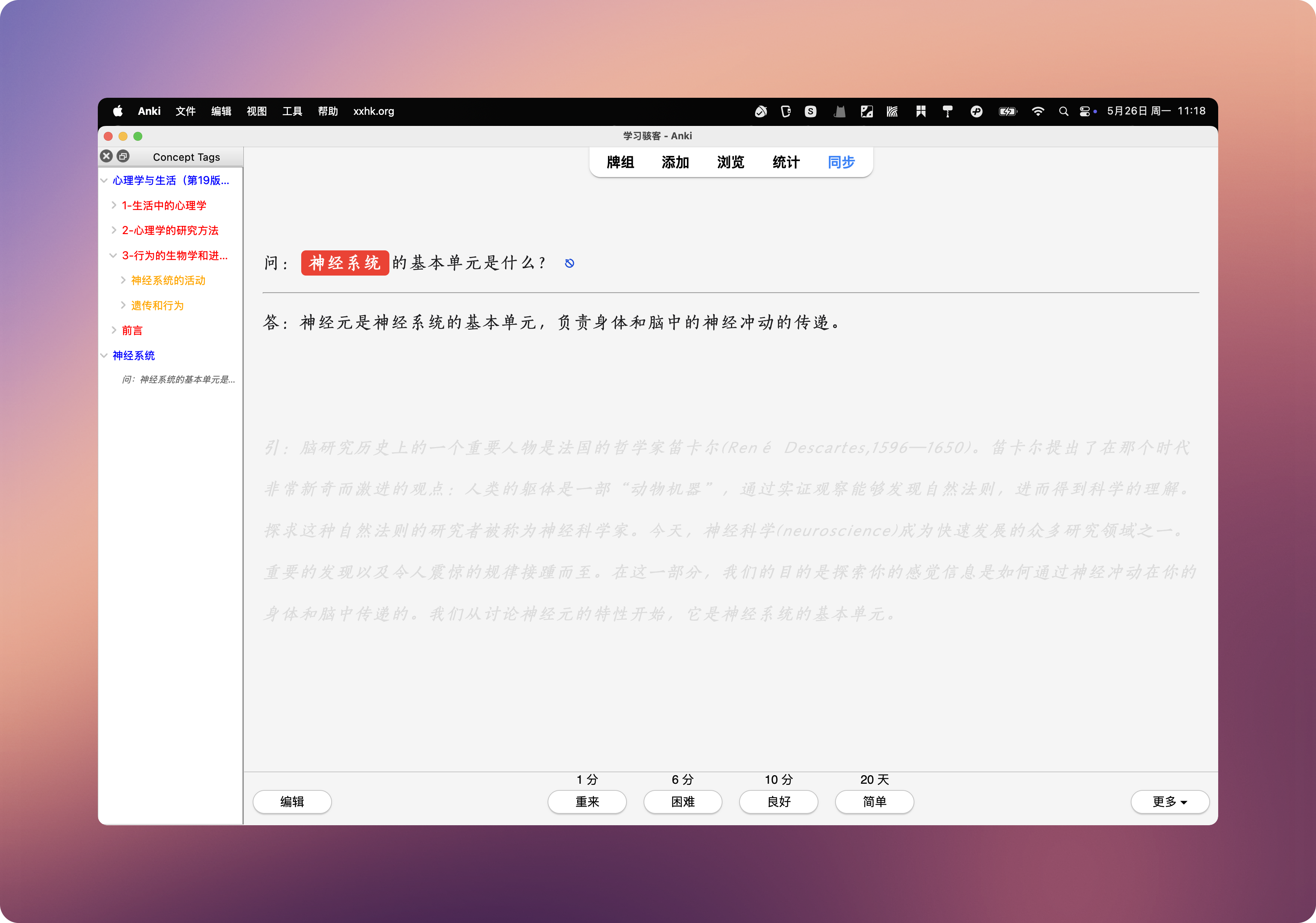Click the blue audio replay icon after the question

(569, 263)
